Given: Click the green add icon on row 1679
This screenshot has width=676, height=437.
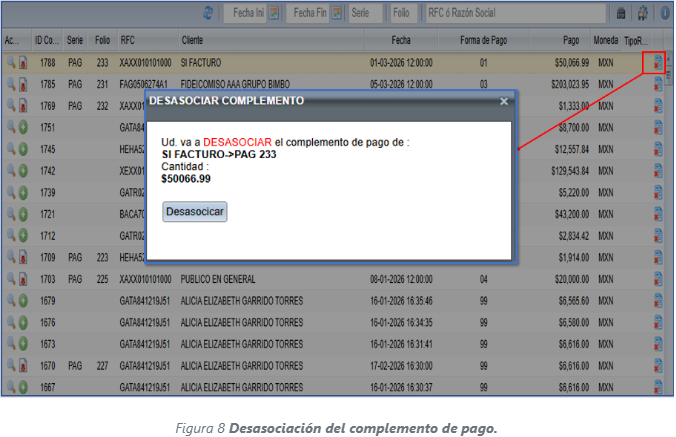Looking at the screenshot, I should (22, 300).
